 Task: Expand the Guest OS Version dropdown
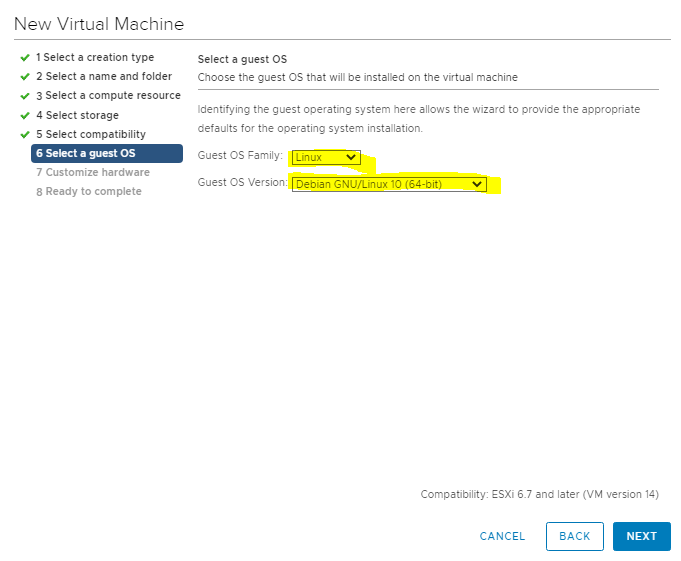tap(389, 184)
